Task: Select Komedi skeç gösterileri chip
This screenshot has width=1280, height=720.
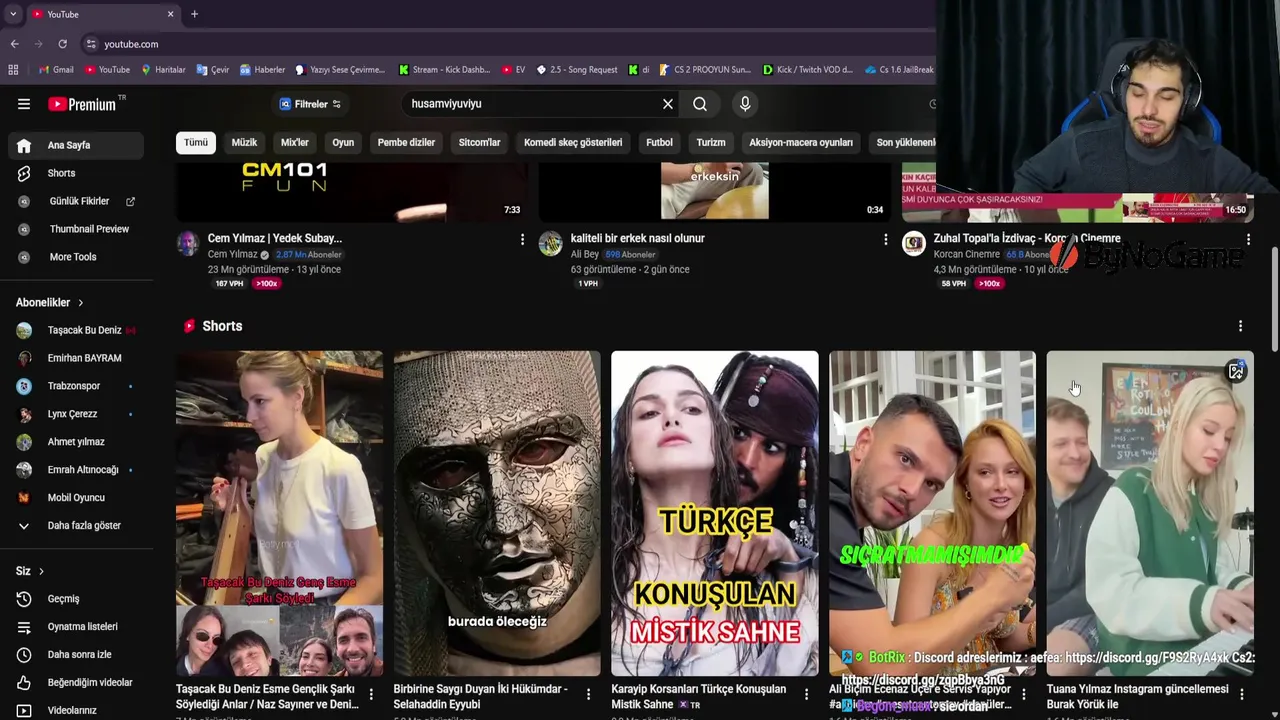Action: 573,142
